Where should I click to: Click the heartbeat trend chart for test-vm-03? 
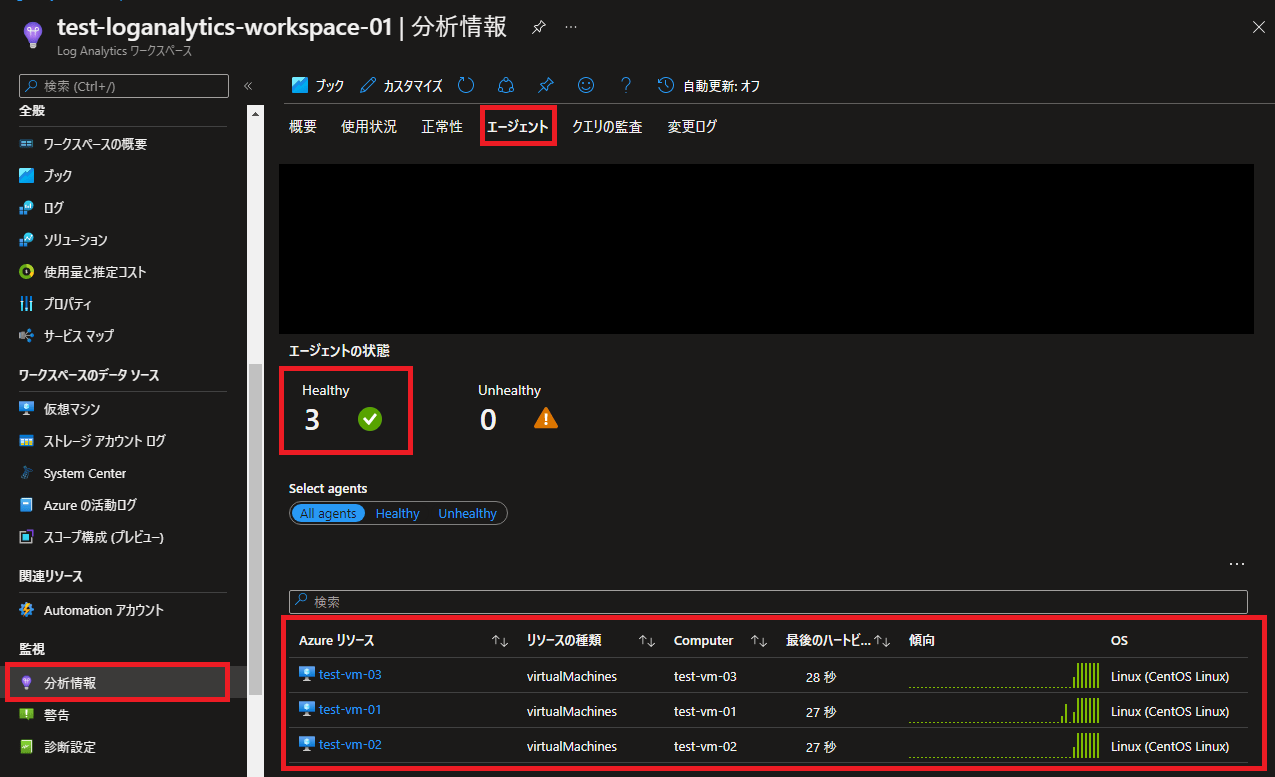(x=1004, y=675)
